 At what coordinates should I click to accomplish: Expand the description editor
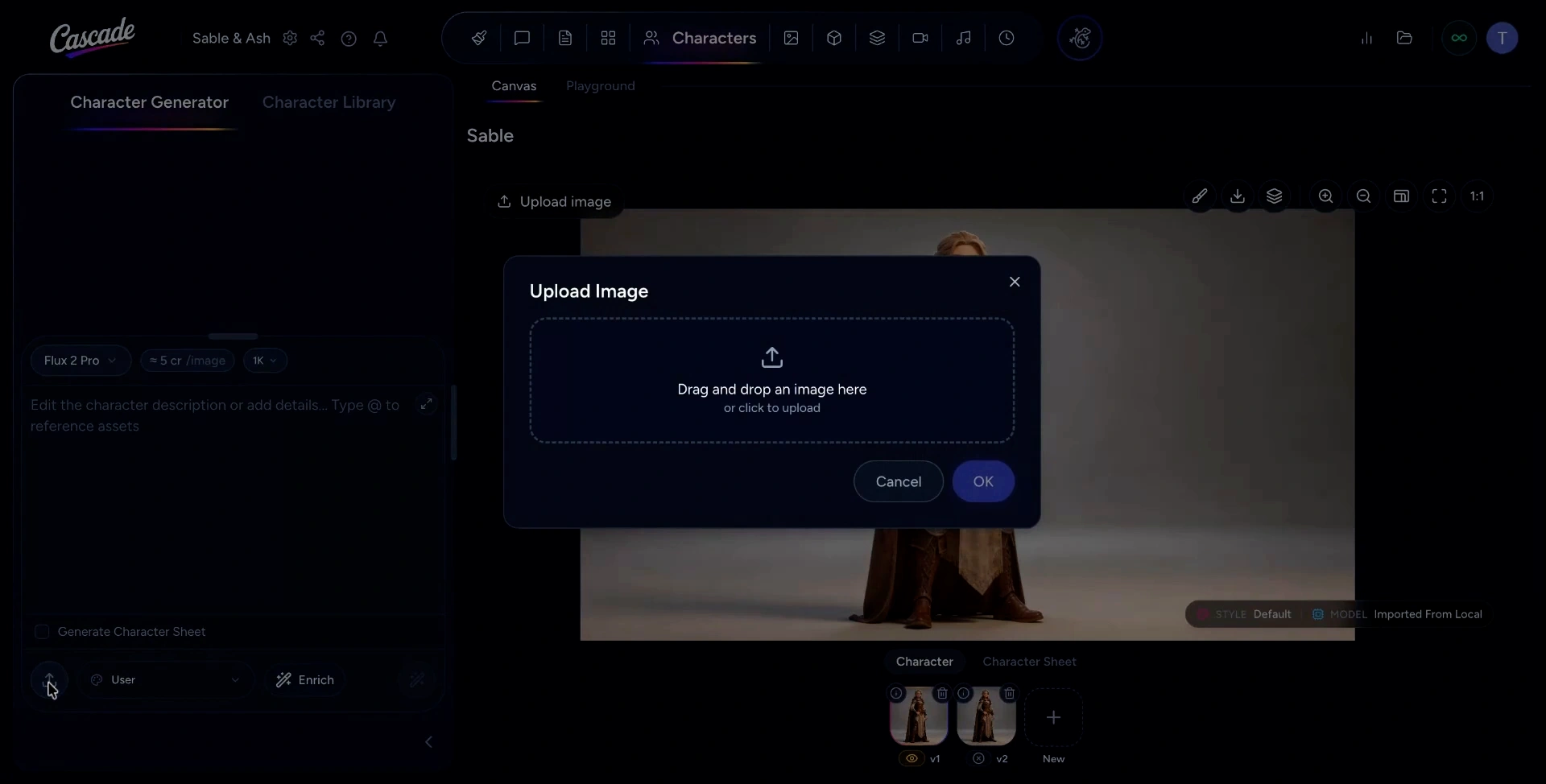tap(427, 404)
